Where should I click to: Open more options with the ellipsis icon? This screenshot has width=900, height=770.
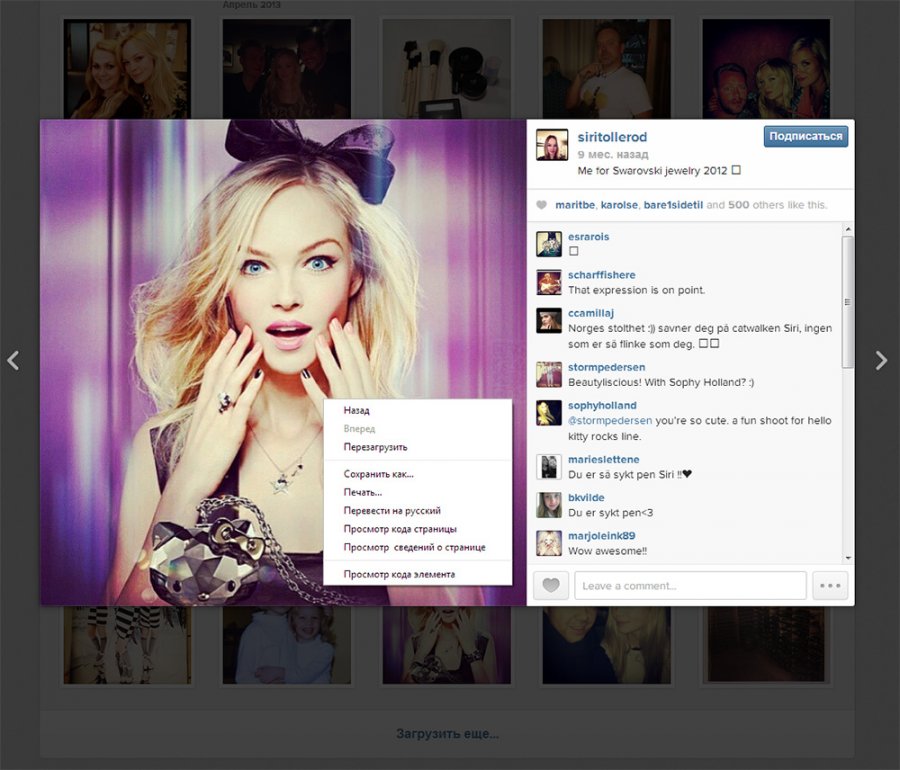point(829,585)
